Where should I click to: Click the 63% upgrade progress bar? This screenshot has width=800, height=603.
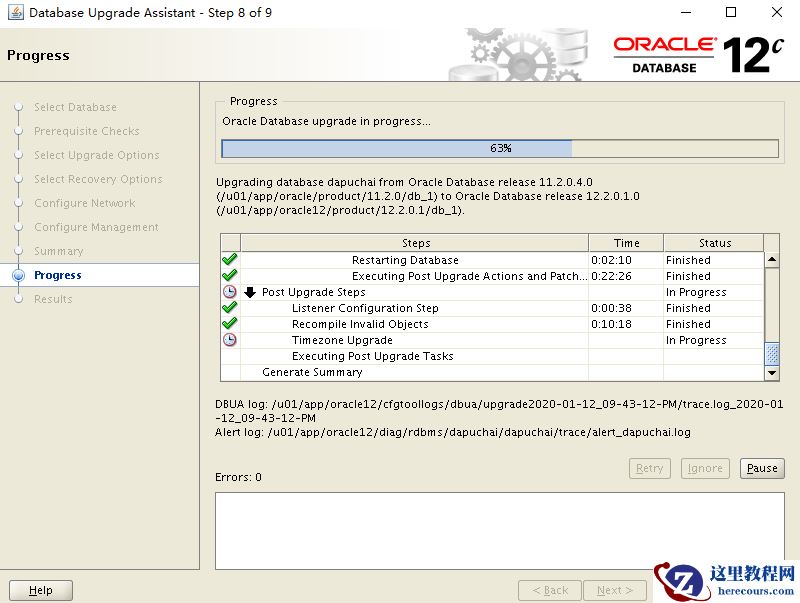(x=500, y=148)
